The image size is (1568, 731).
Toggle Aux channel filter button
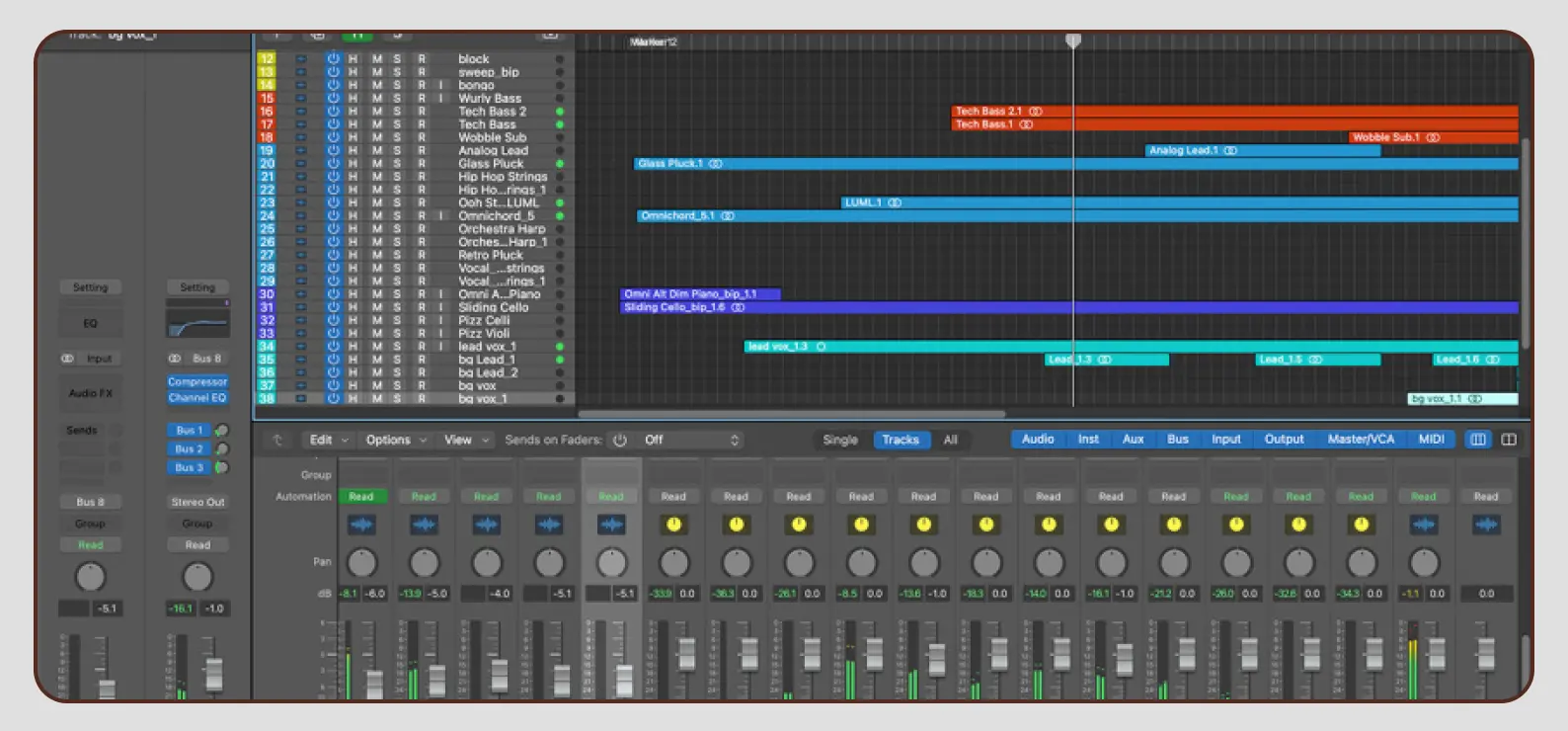(1133, 440)
